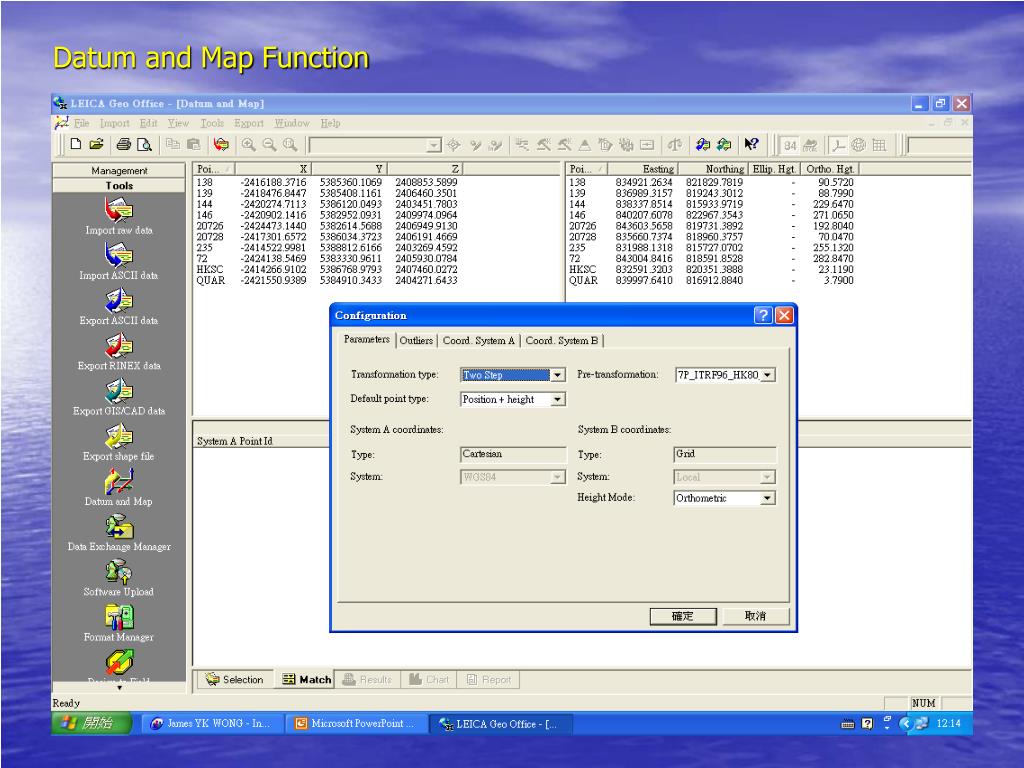This screenshot has height=768, width=1024.
Task: Open the Export GIS/CAD data tool
Action: pos(119,396)
